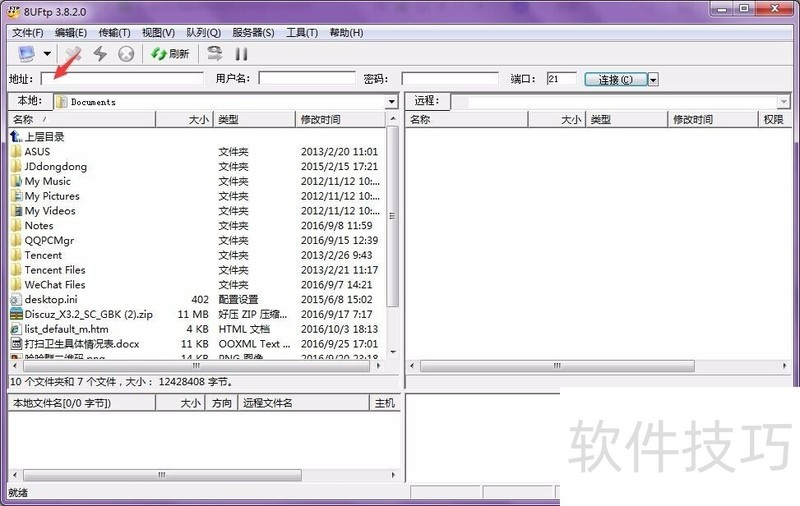800x506 pixels.
Task: Click the 连接(C) connect button
Action: [616, 80]
